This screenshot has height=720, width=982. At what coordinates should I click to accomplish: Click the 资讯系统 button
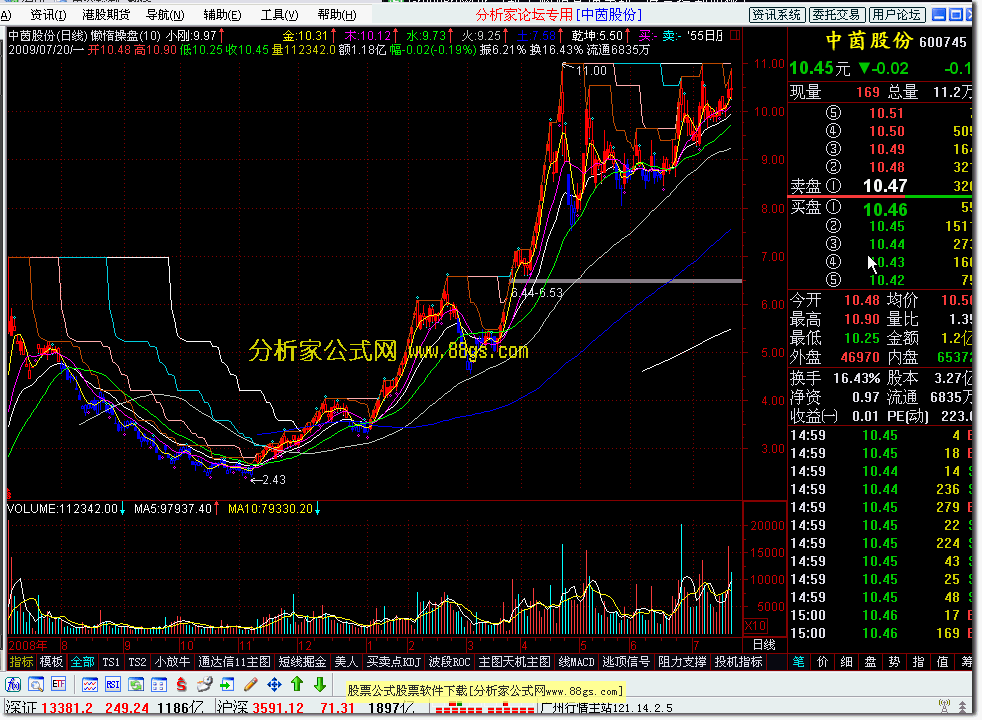tap(777, 14)
